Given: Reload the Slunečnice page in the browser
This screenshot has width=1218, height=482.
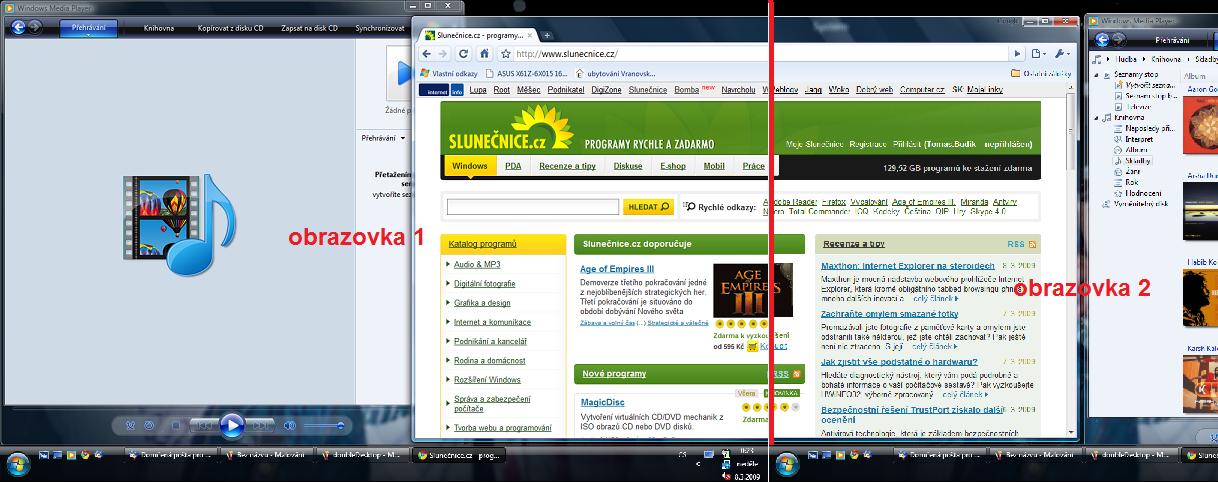Looking at the screenshot, I should click(463, 54).
